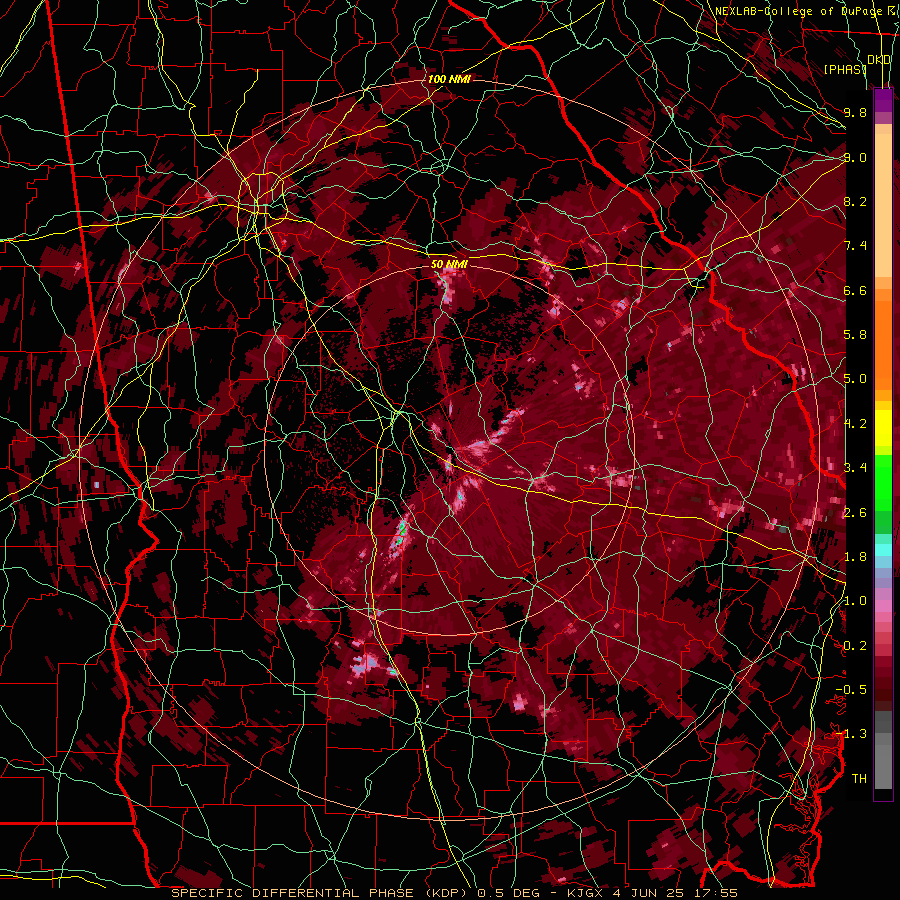Click the 4.2 value on the color scale
The height and width of the screenshot is (900, 900).
(x=855, y=424)
